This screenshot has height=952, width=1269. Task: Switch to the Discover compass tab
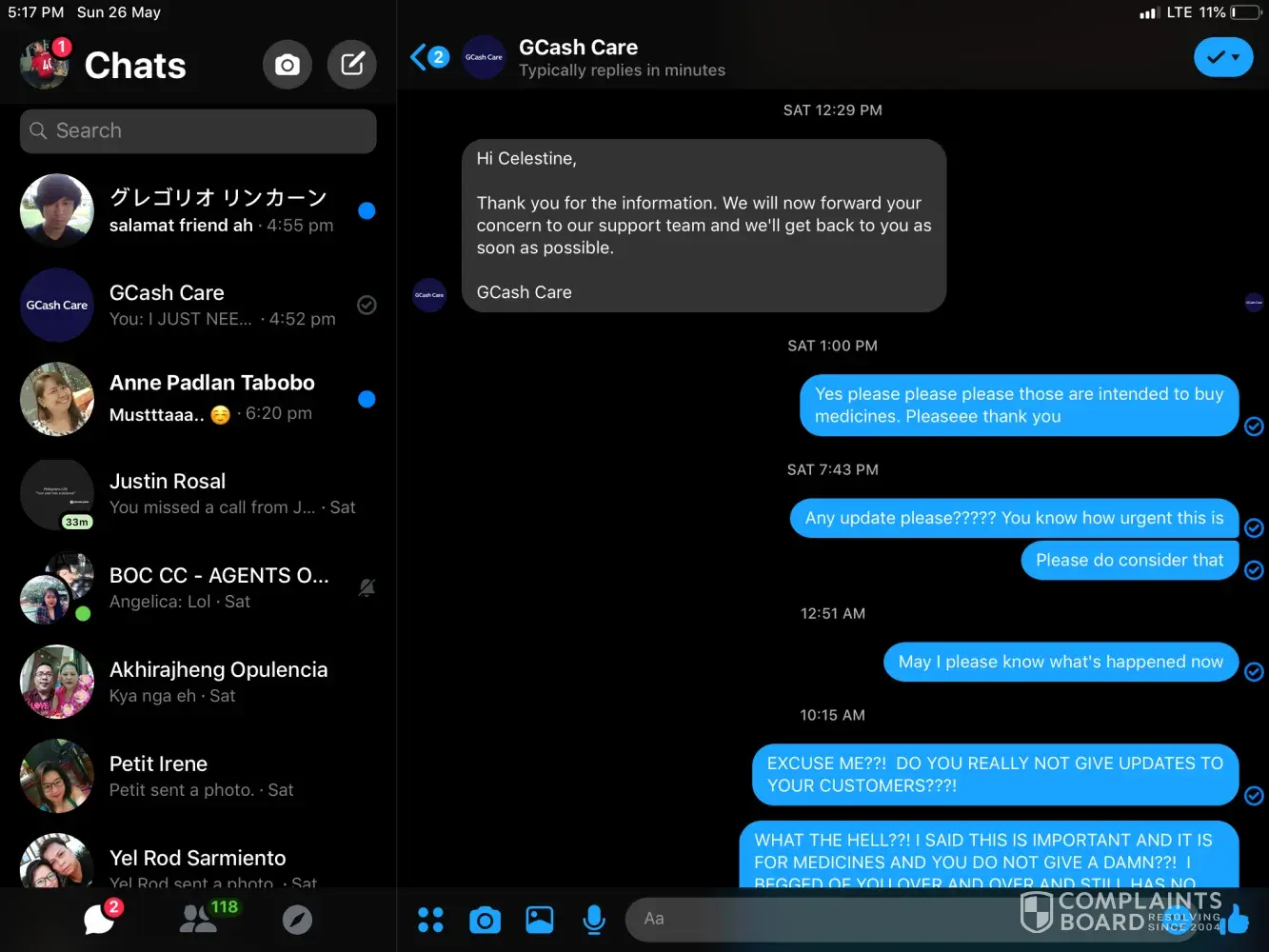[297, 919]
